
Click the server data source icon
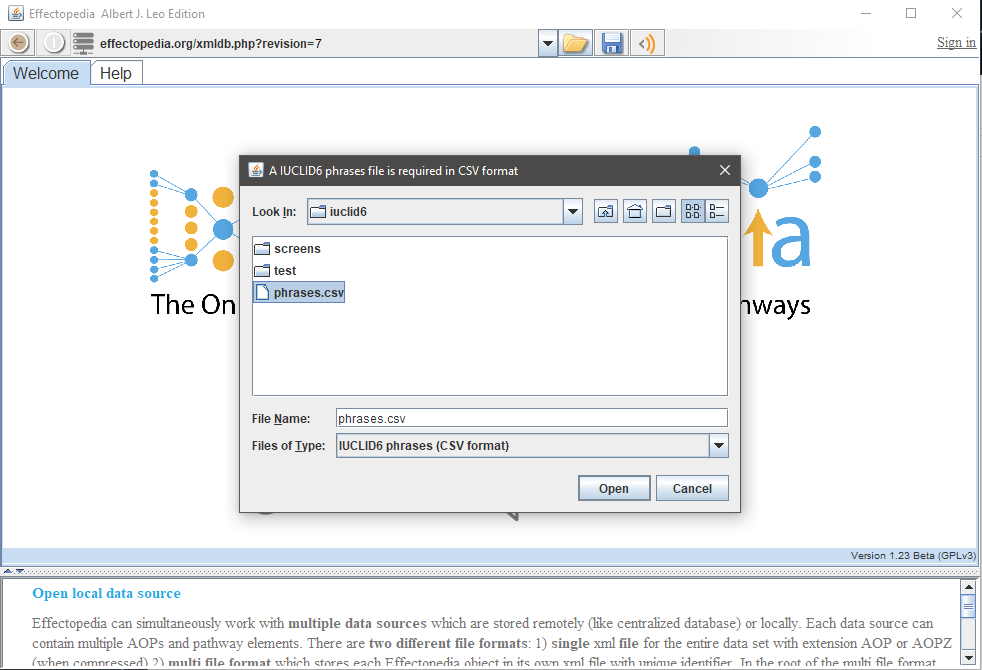click(83, 43)
